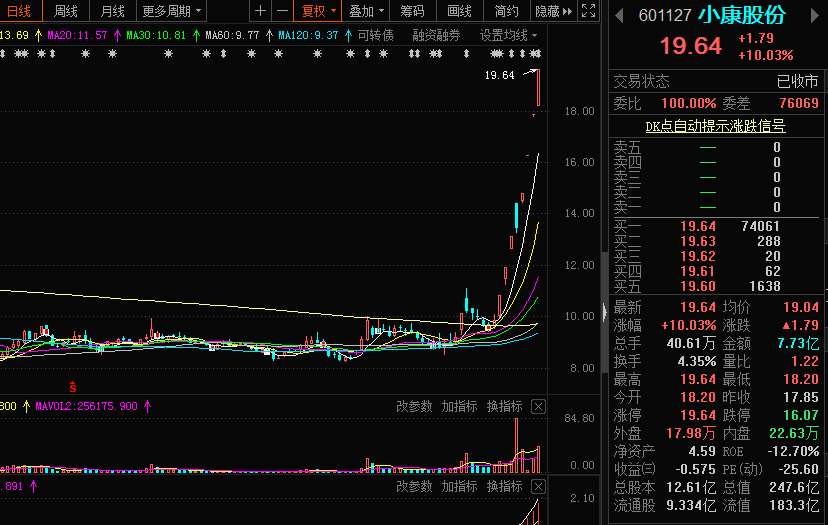
Task: Switch to the 月线 monthly chart tab
Action: (112, 11)
